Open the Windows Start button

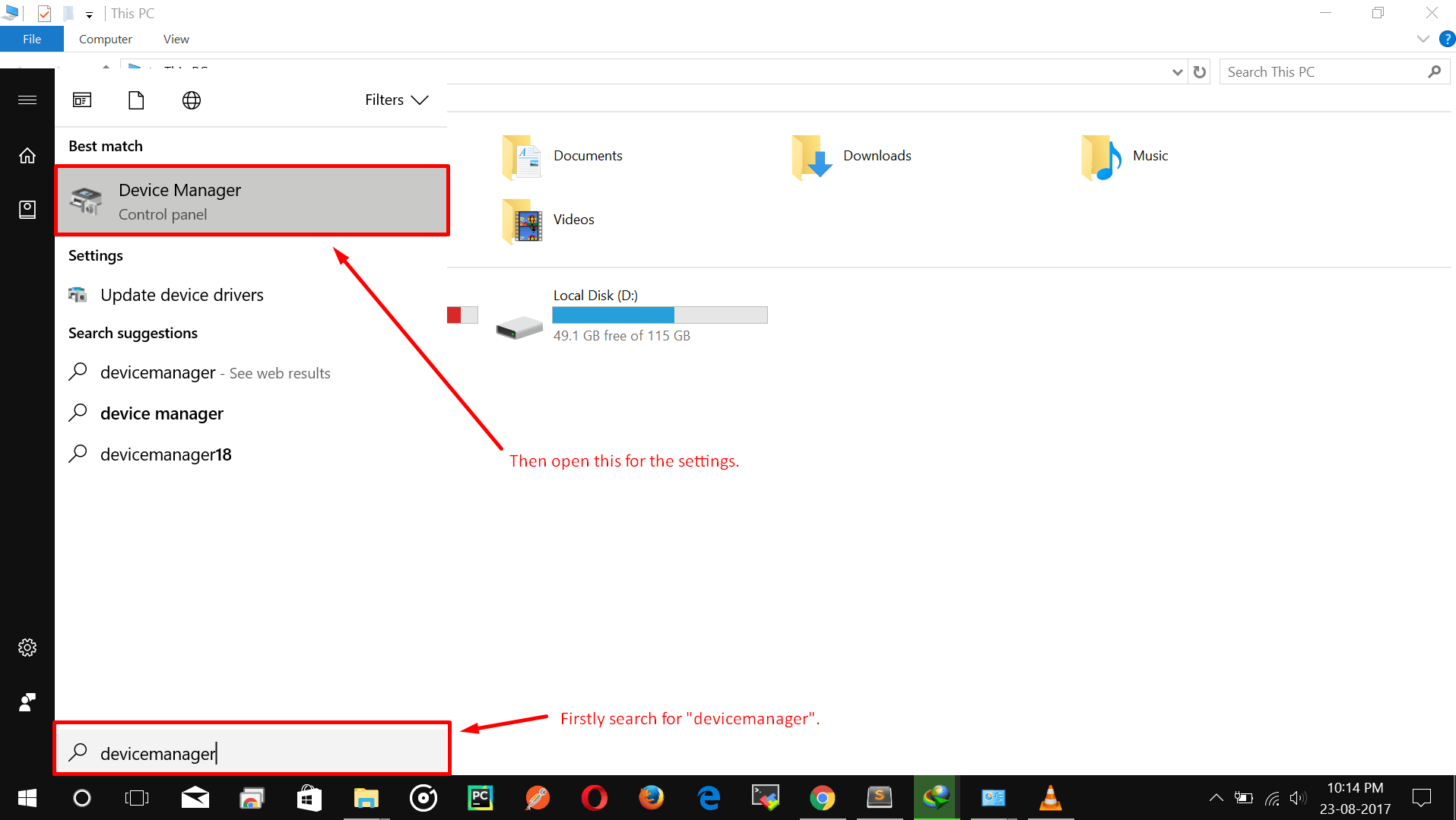point(27,798)
